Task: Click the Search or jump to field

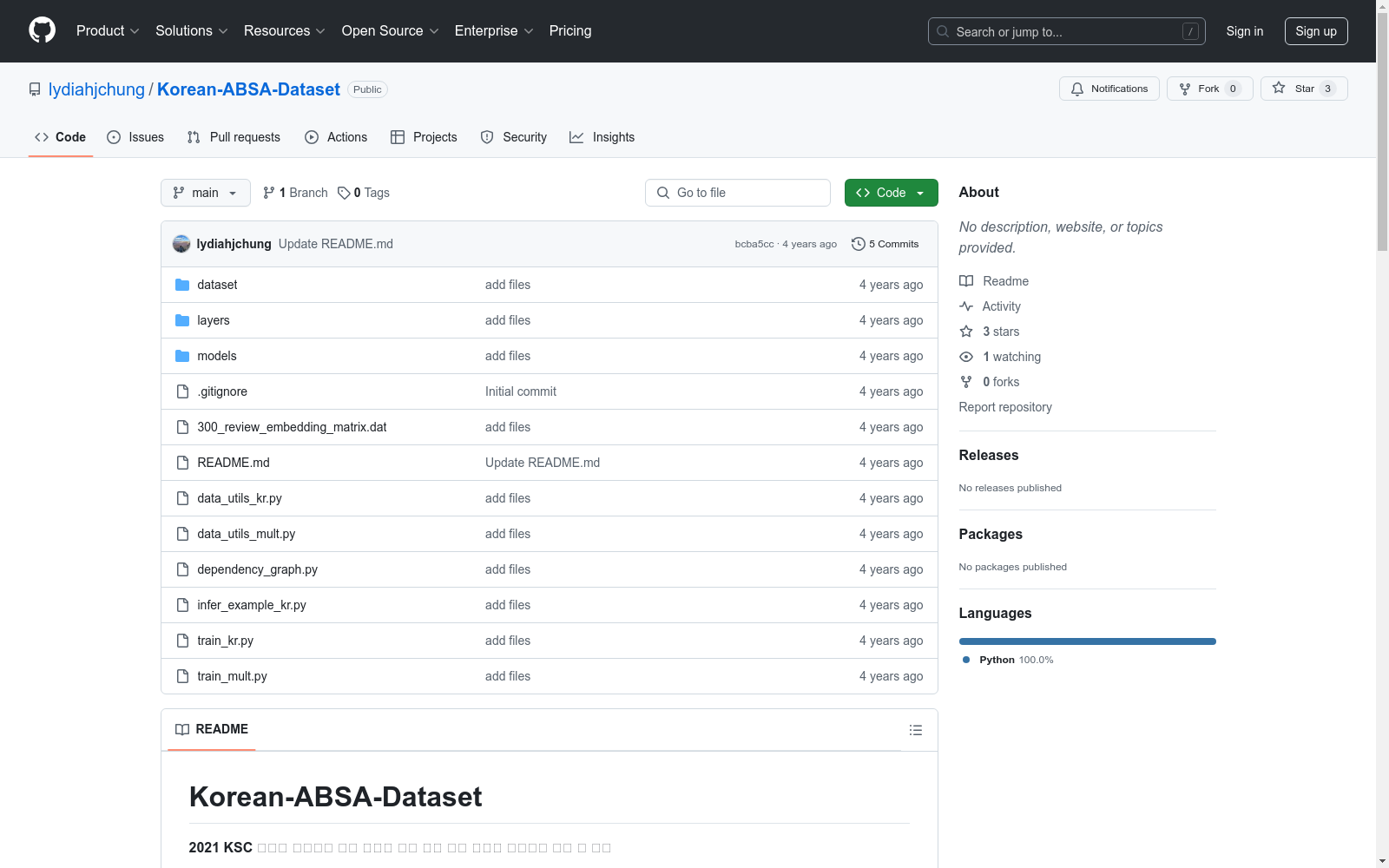Action: tap(1067, 31)
